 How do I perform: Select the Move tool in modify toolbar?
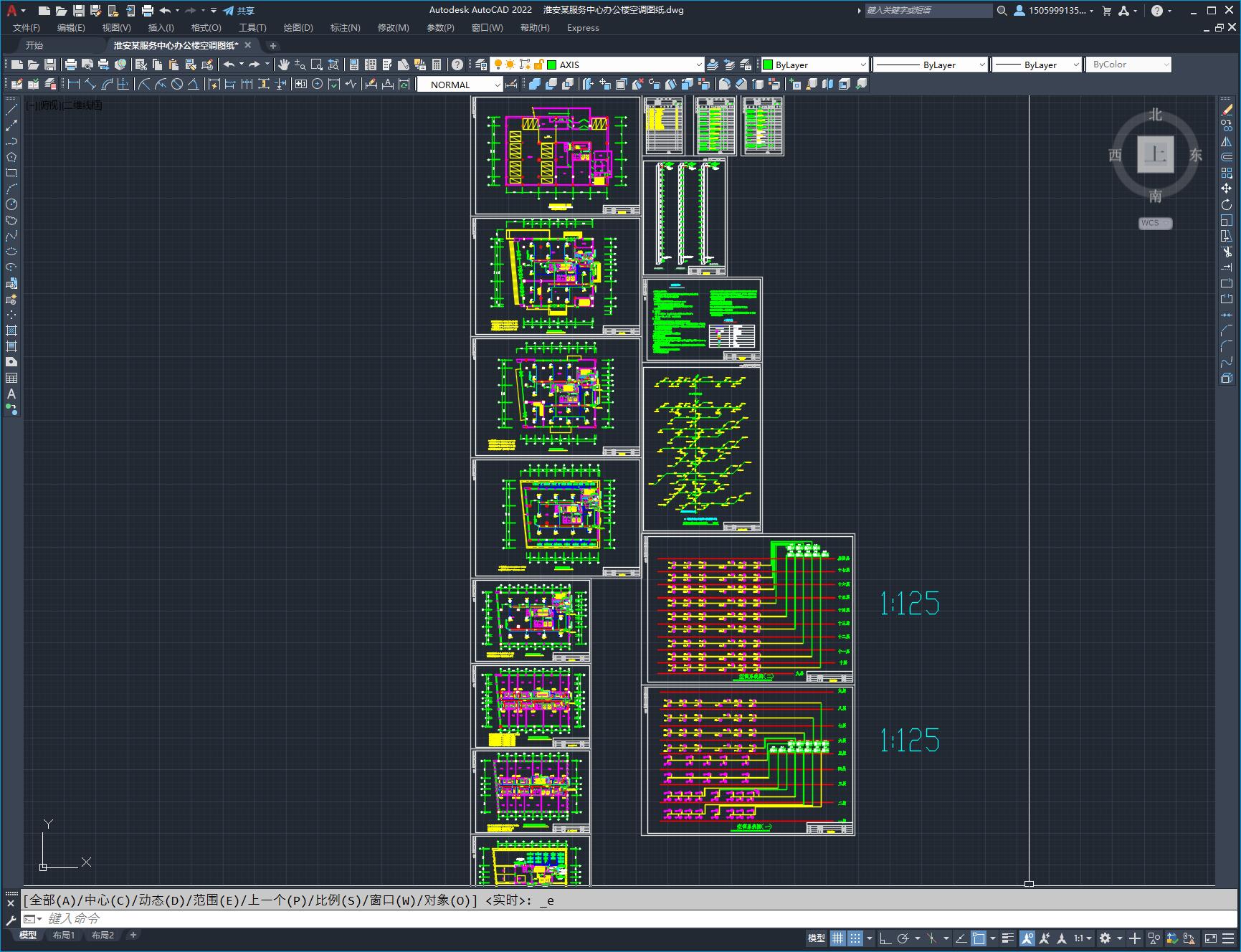(1227, 189)
